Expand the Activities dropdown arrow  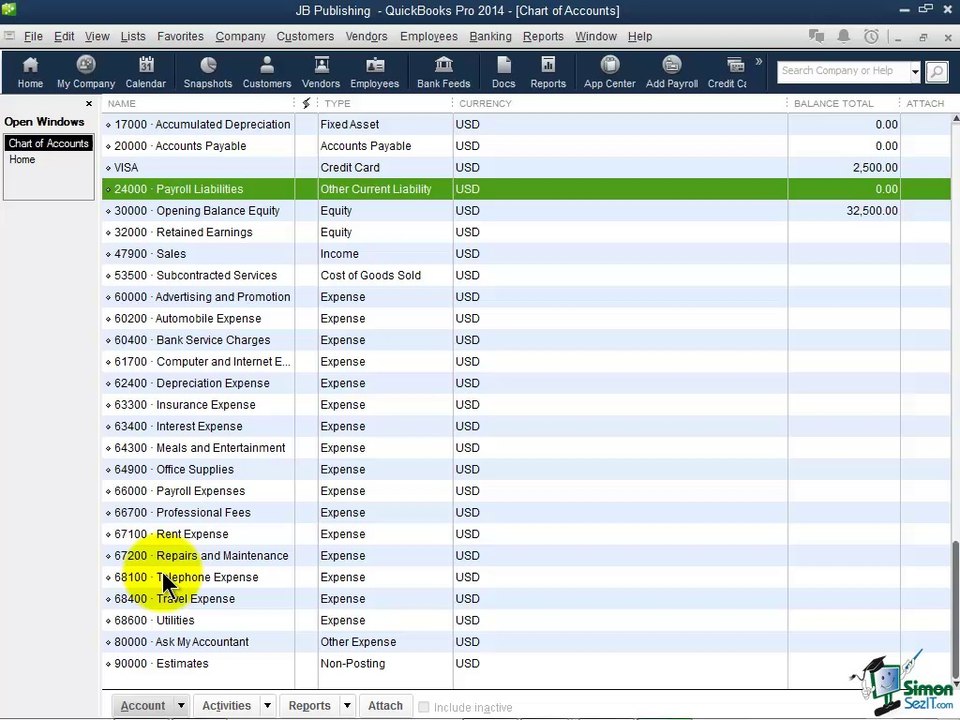(267, 706)
